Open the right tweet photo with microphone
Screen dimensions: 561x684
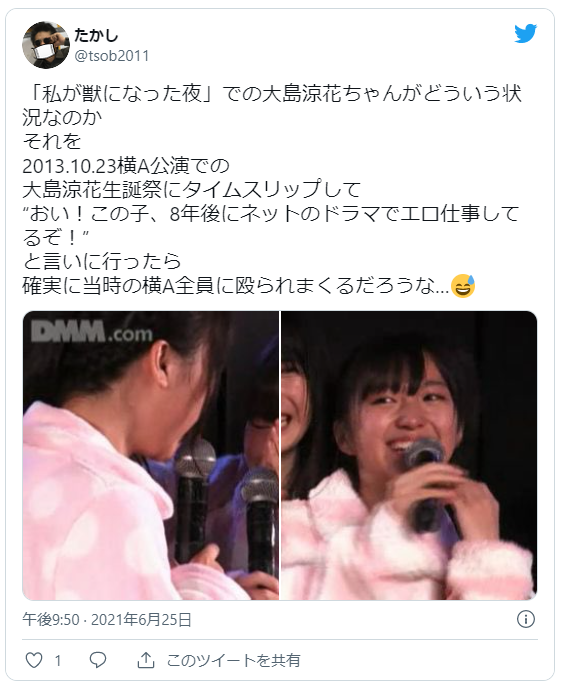(409, 455)
